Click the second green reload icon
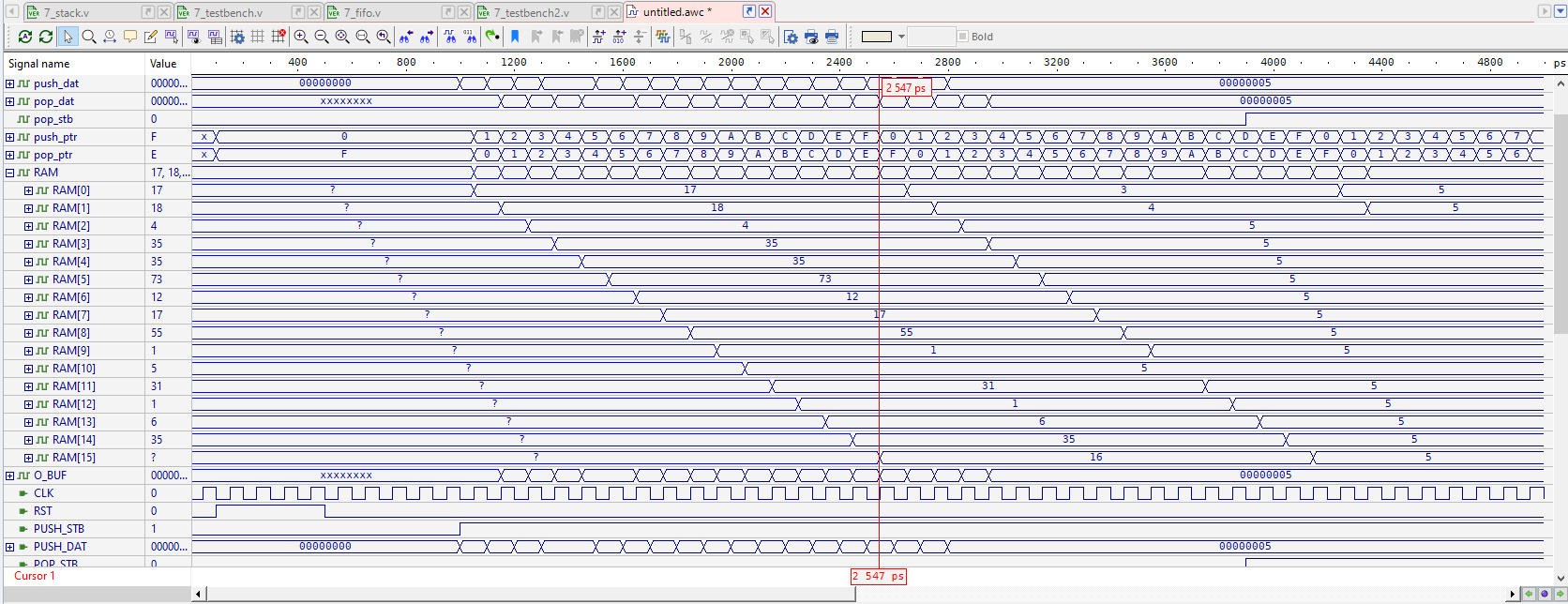The height and width of the screenshot is (604, 1568). 46,37
